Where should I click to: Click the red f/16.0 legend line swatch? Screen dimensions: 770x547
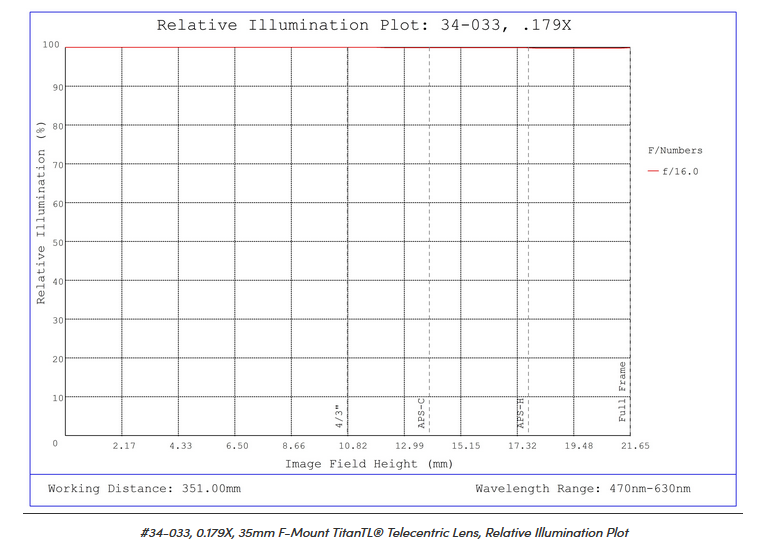(x=653, y=172)
